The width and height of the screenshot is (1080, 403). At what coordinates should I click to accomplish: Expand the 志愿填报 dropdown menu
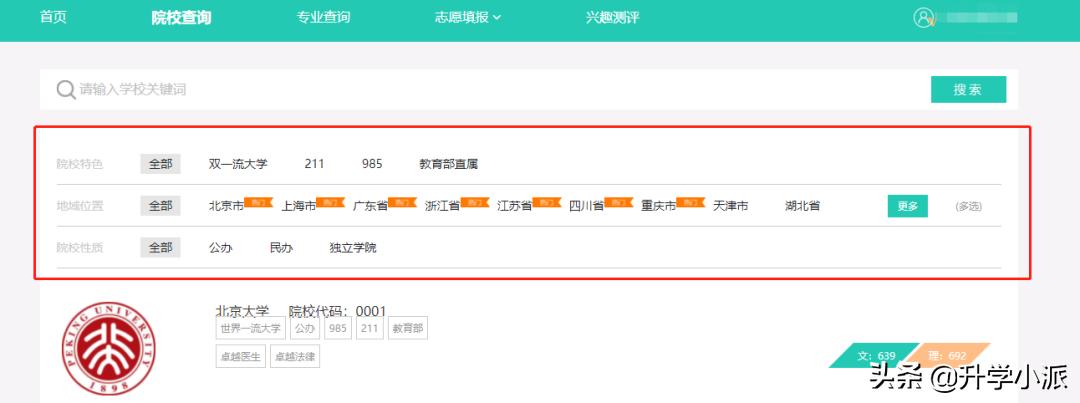[x=468, y=17]
